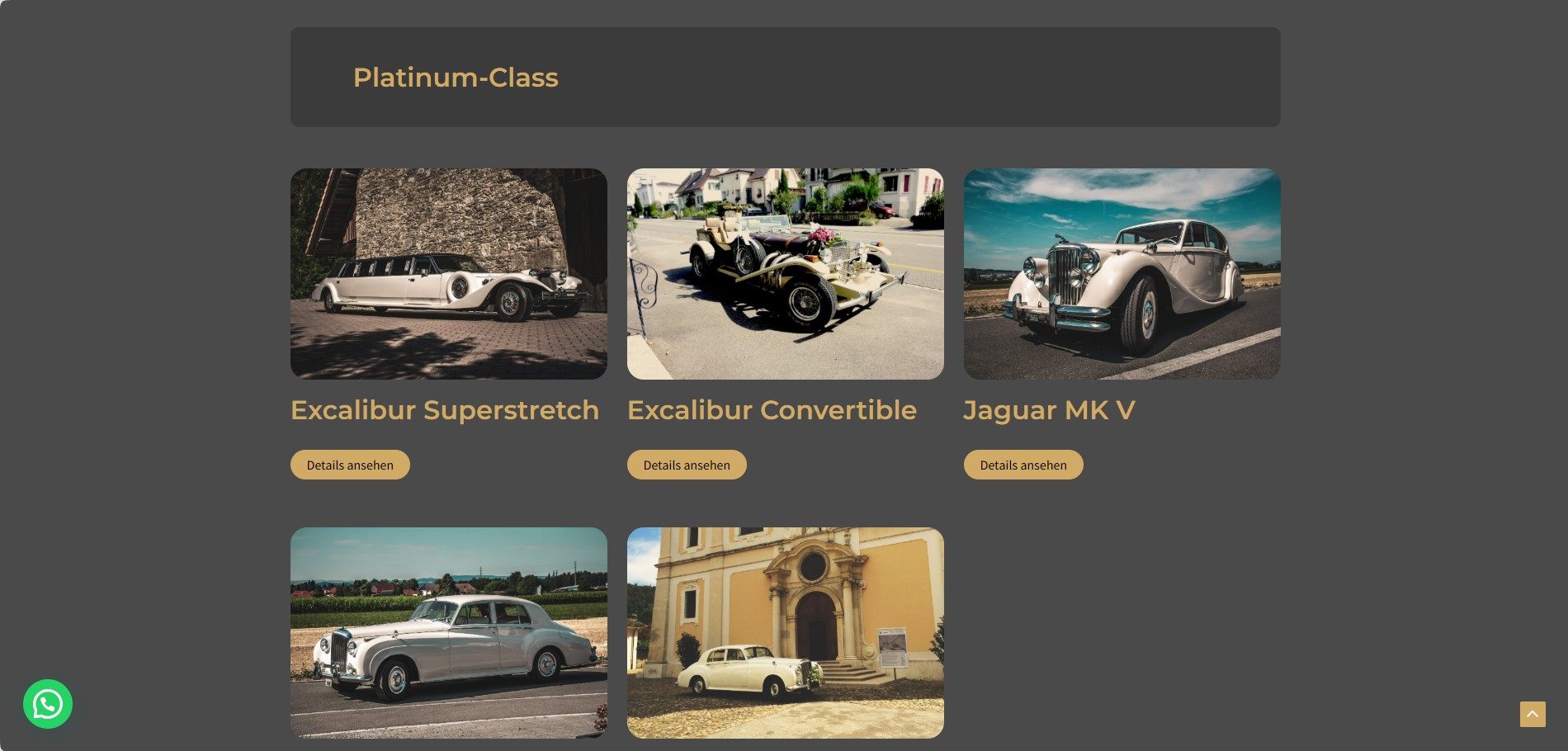The height and width of the screenshot is (751, 1568).
Task: Click Details ansehen under Excalibur Convertible
Action: (687, 465)
